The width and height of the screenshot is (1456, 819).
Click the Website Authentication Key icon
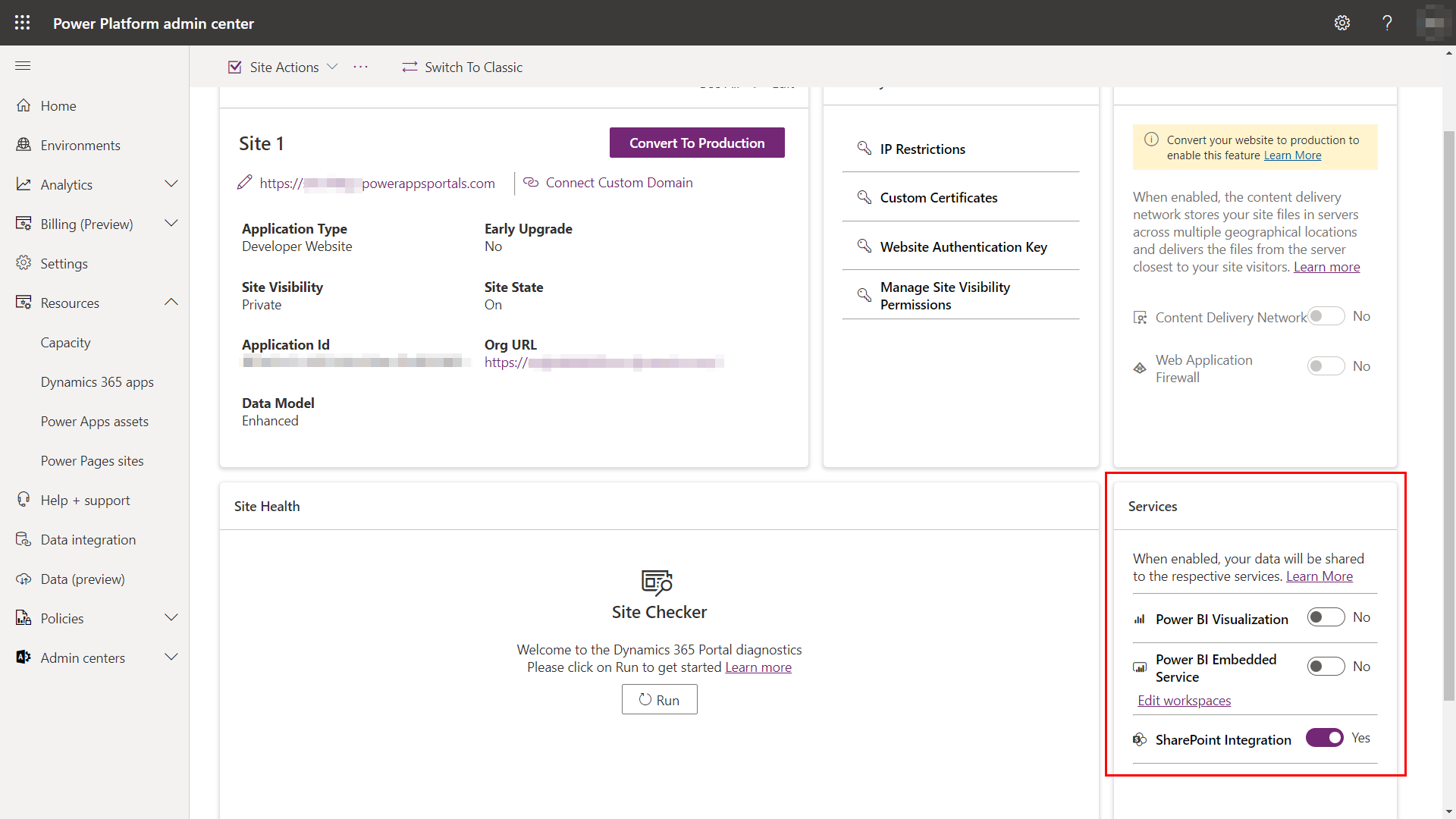[x=862, y=245]
